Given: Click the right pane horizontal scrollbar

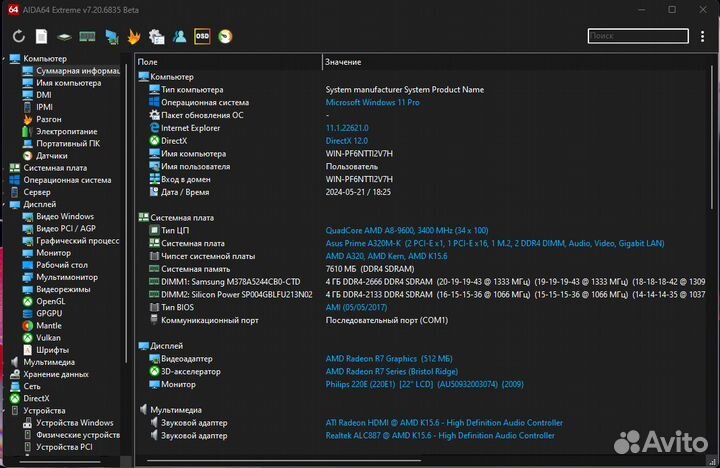Looking at the screenshot, I should [283, 460].
